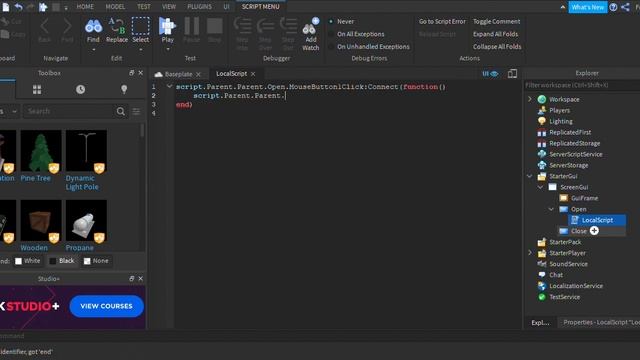Click Go to Script Error

point(442,21)
